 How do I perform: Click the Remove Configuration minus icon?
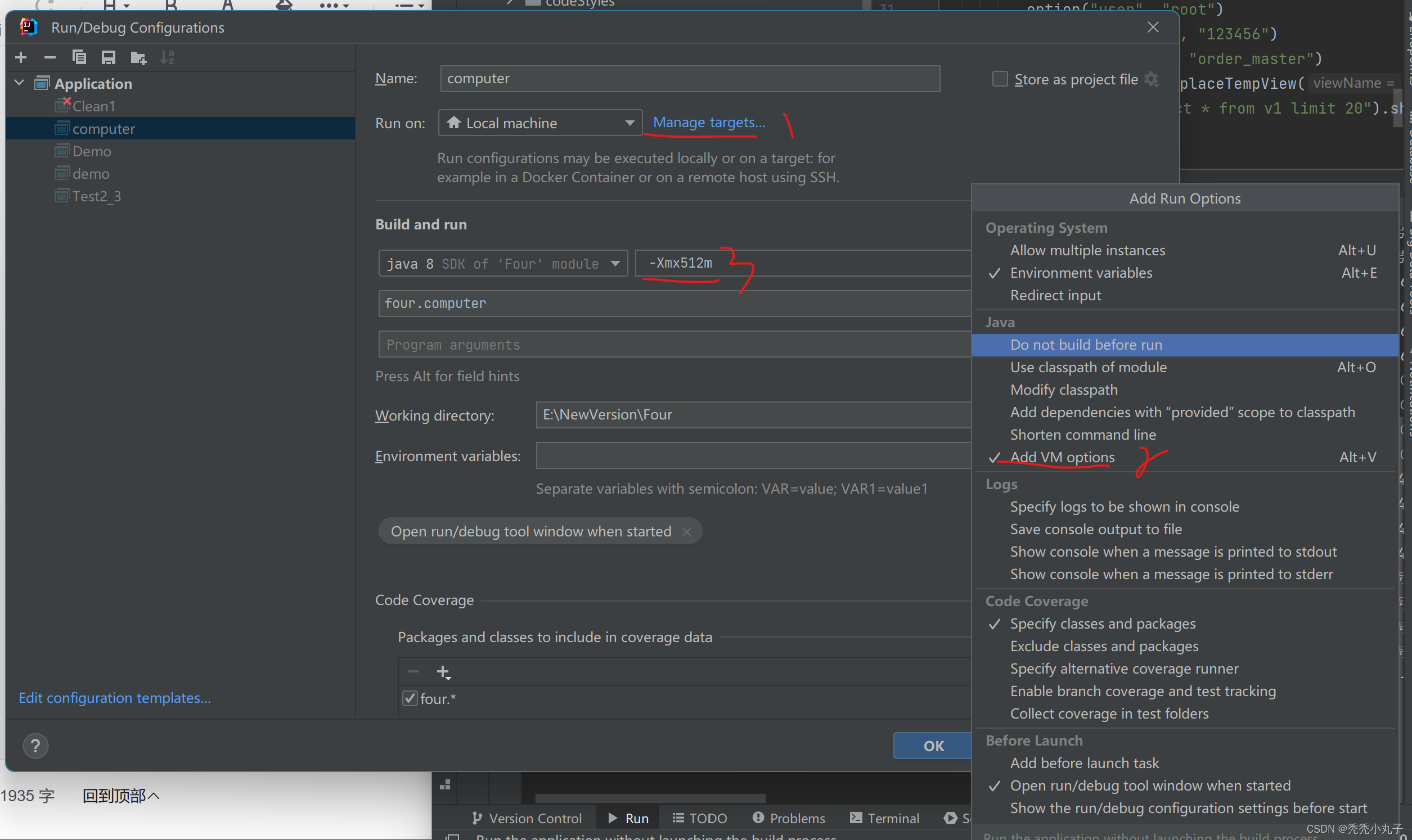click(x=50, y=57)
